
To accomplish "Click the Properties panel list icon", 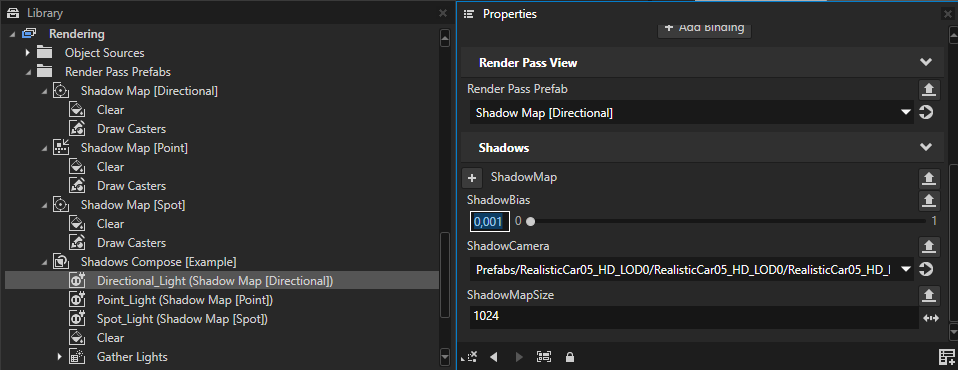I will coord(469,13).
